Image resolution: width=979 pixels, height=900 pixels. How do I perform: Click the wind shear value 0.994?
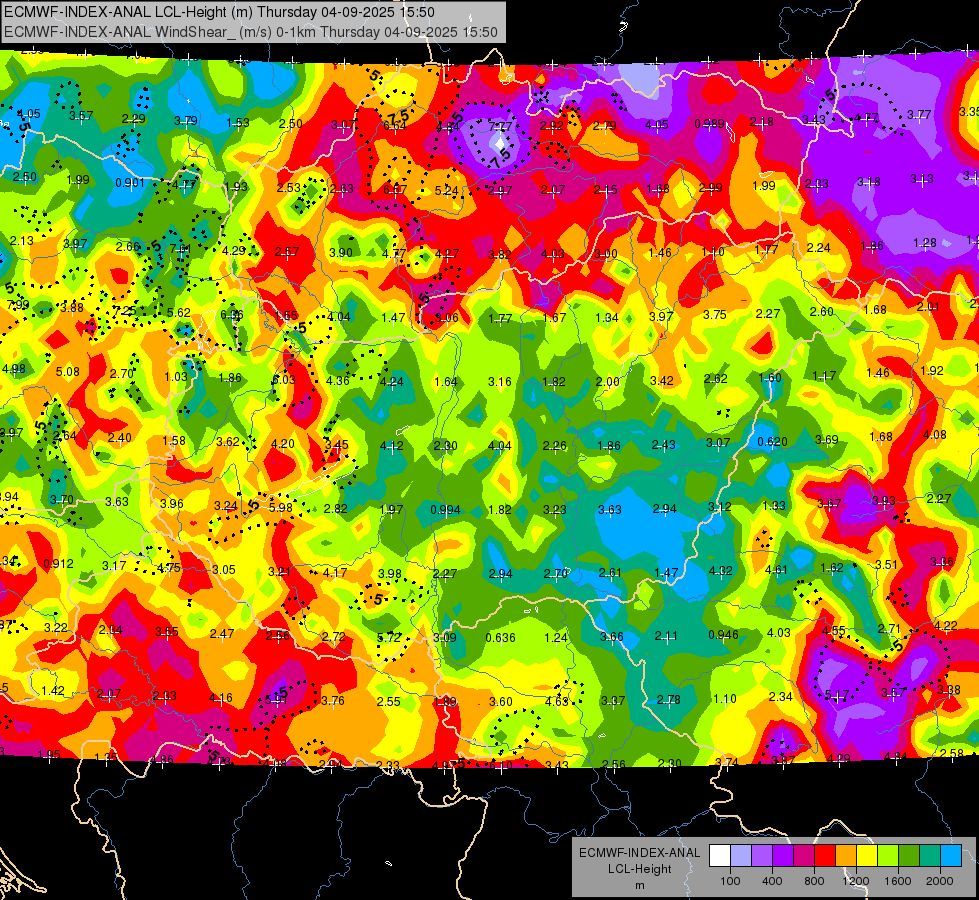(445, 510)
